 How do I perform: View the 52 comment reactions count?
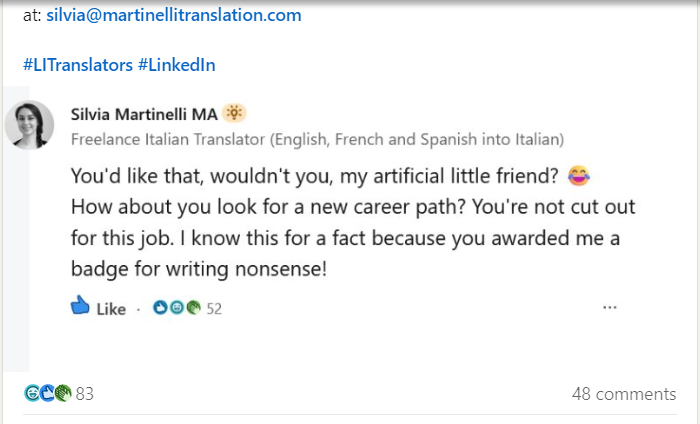[x=214, y=308]
